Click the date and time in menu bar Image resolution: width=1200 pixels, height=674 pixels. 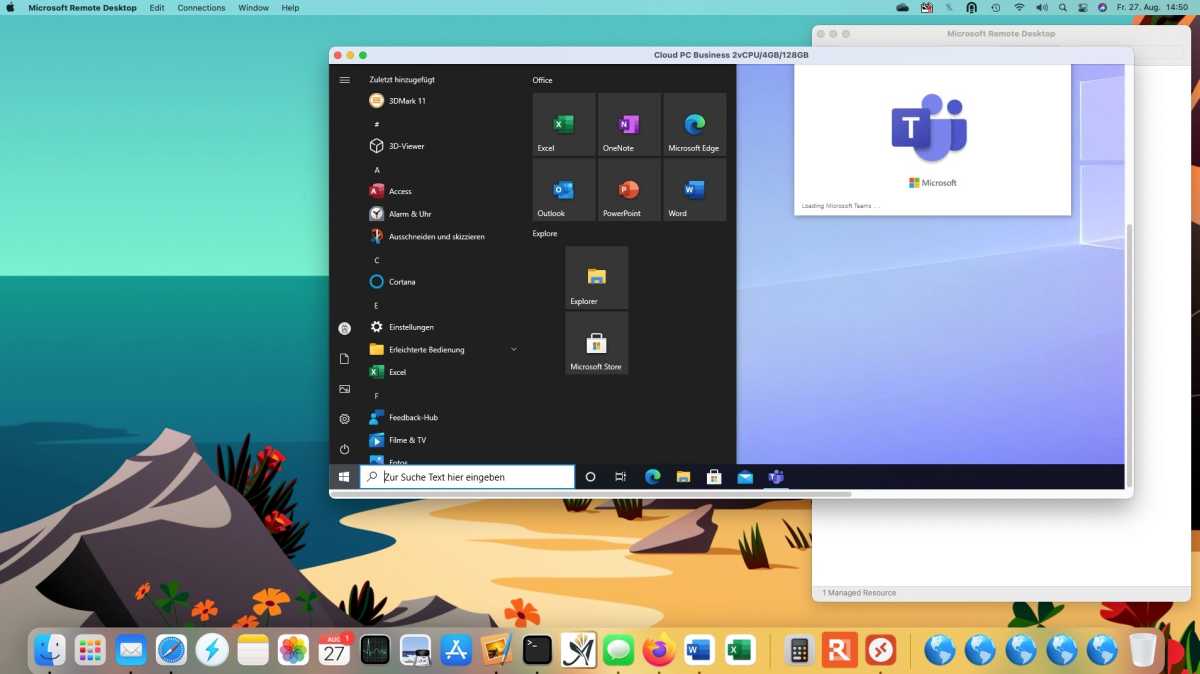(x=1152, y=7)
